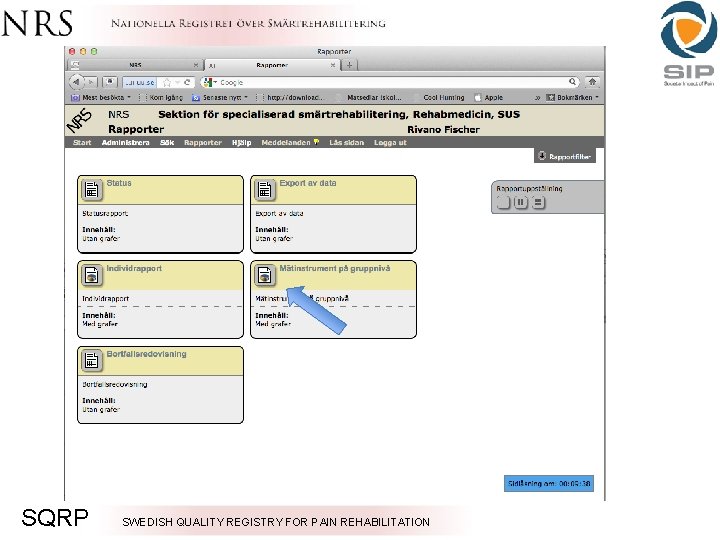The width and height of the screenshot is (720, 540).
Task: Open the Rapporter menu item
Action: [202, 142]
